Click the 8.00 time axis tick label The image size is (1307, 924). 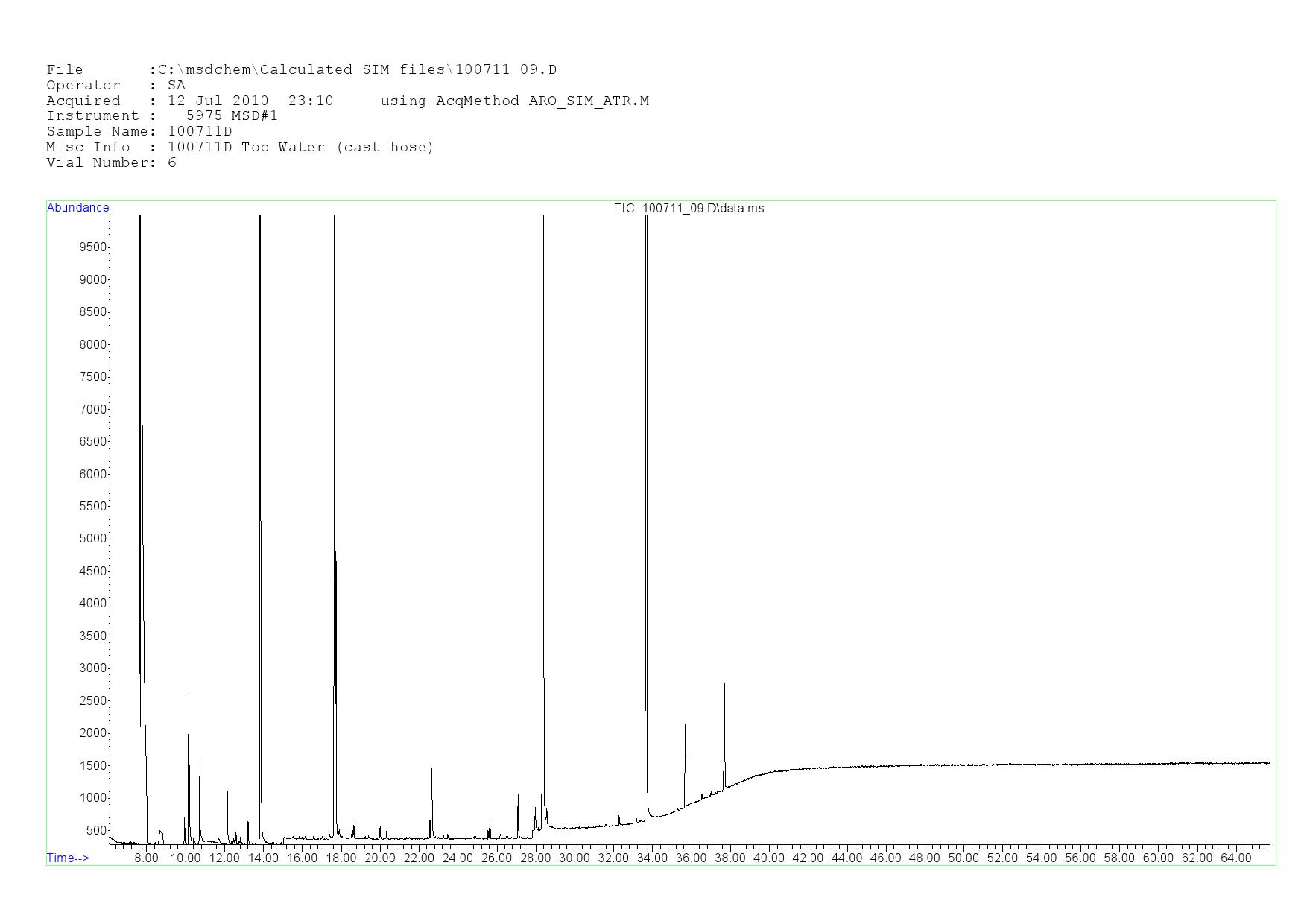coord(146,858)
